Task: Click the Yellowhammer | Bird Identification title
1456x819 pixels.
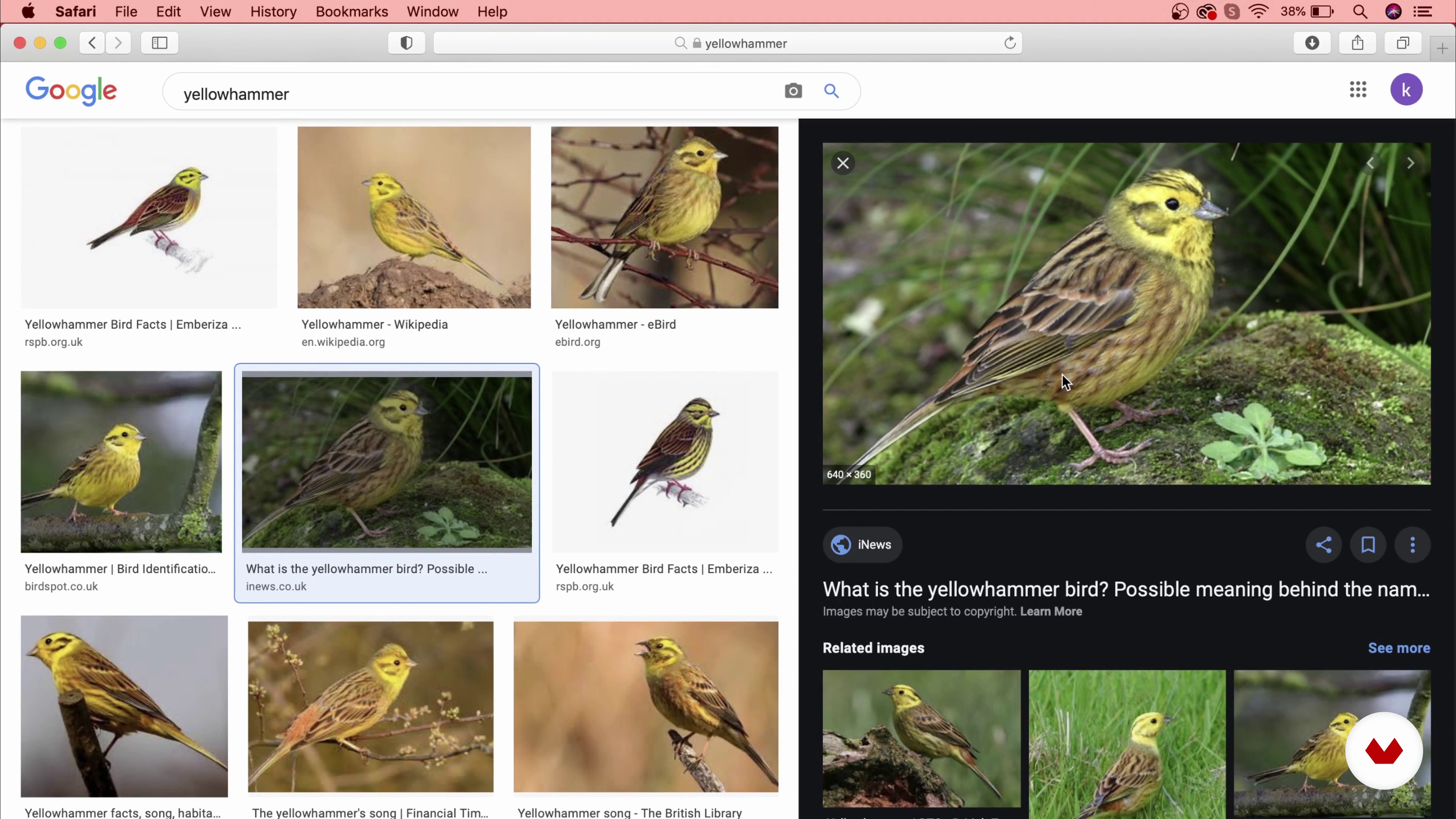Action: pyautogui.click(x=120, y=569)
